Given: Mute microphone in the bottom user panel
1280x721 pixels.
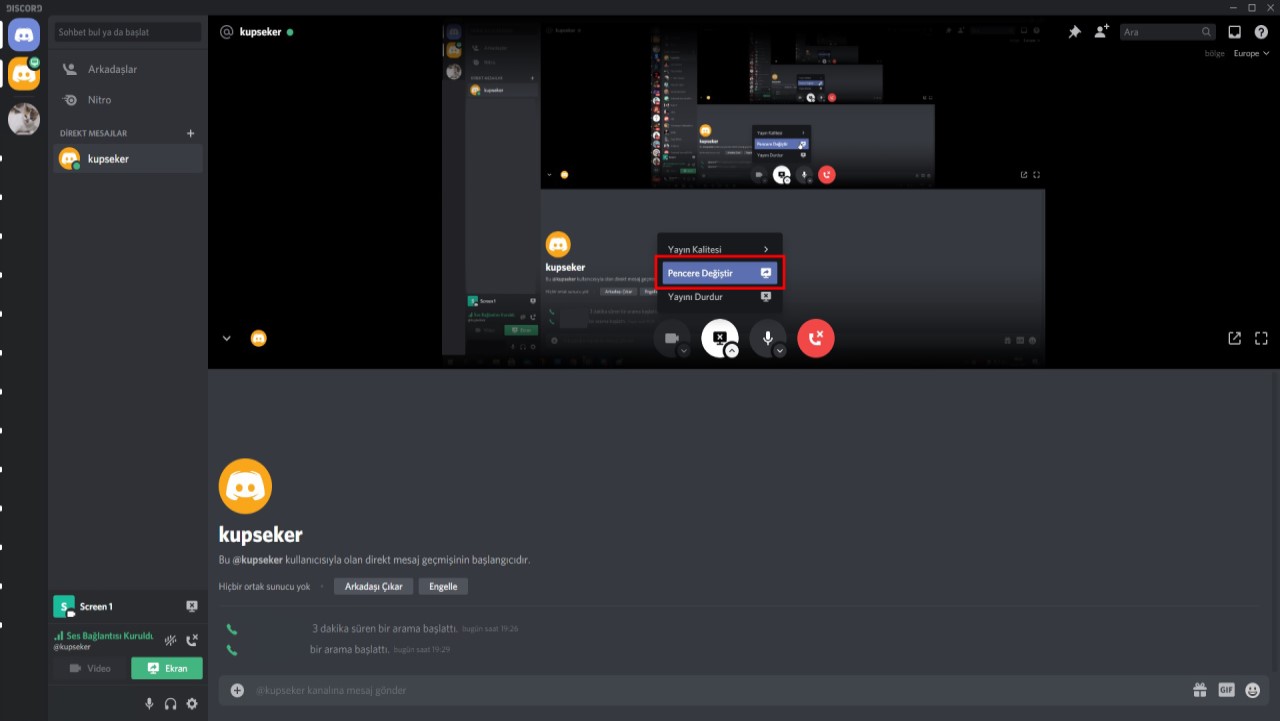Looking at the screenshot, I should coord(150,704).
